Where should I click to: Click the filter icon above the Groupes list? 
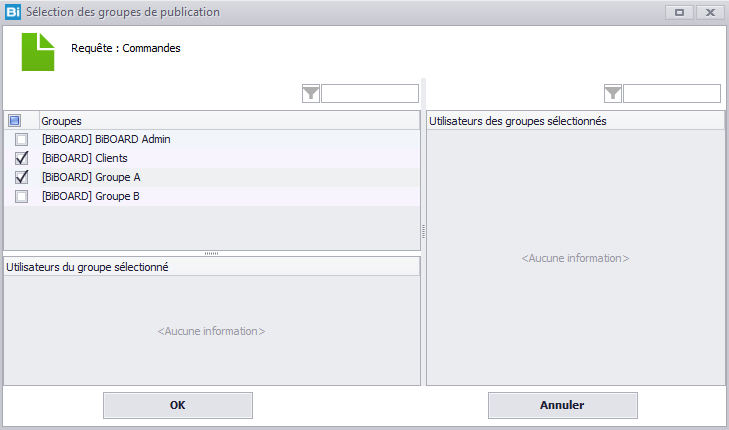(x=311, y=93)
